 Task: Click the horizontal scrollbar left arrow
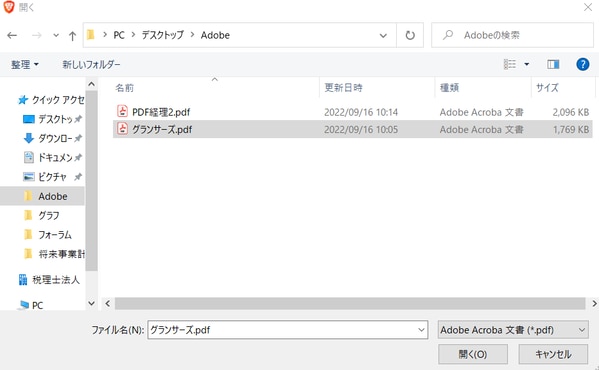(108, 304)
